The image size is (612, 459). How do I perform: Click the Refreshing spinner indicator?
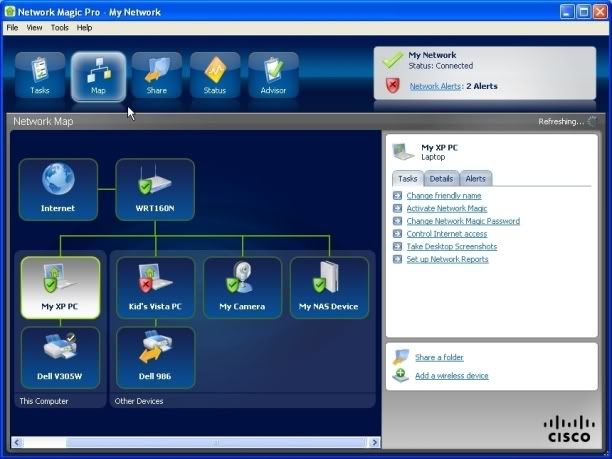592,121
